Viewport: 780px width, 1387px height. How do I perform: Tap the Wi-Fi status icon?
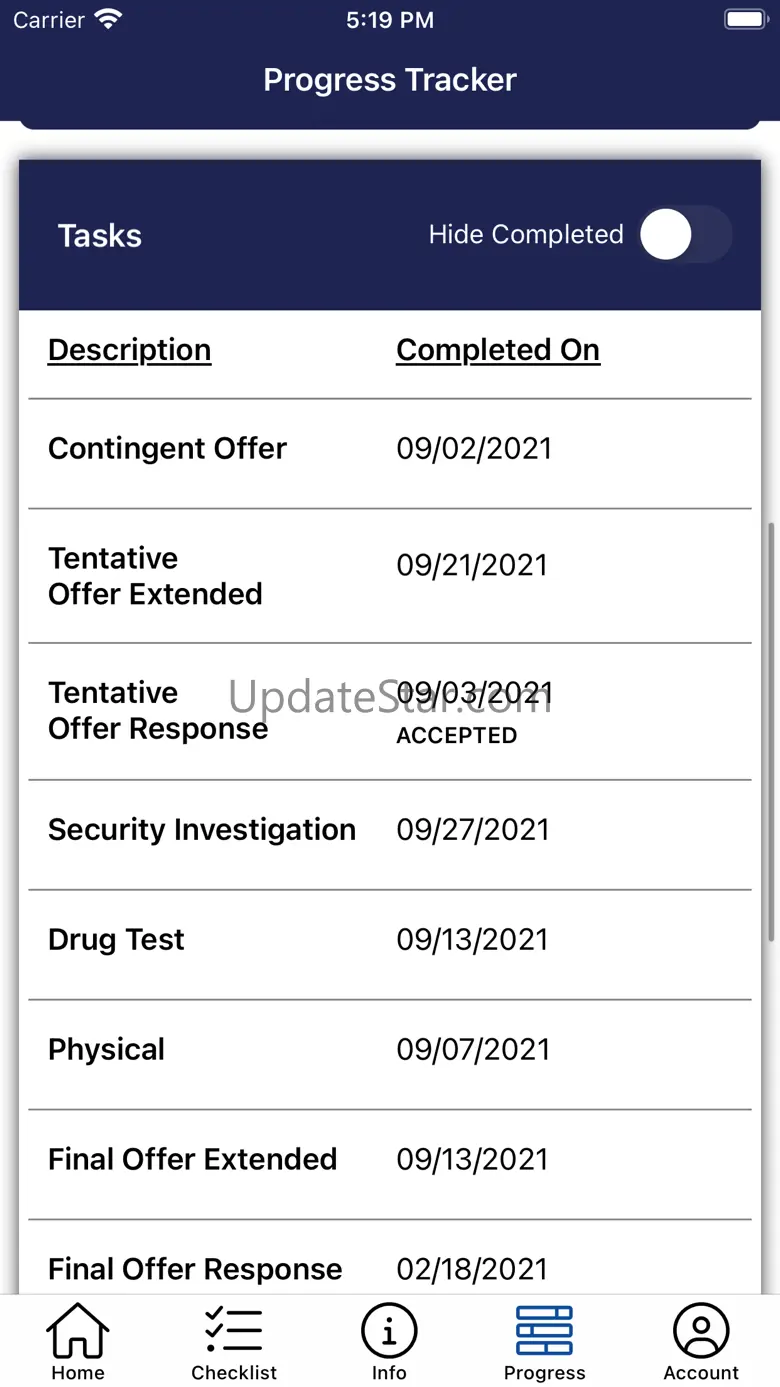[107, 20]
